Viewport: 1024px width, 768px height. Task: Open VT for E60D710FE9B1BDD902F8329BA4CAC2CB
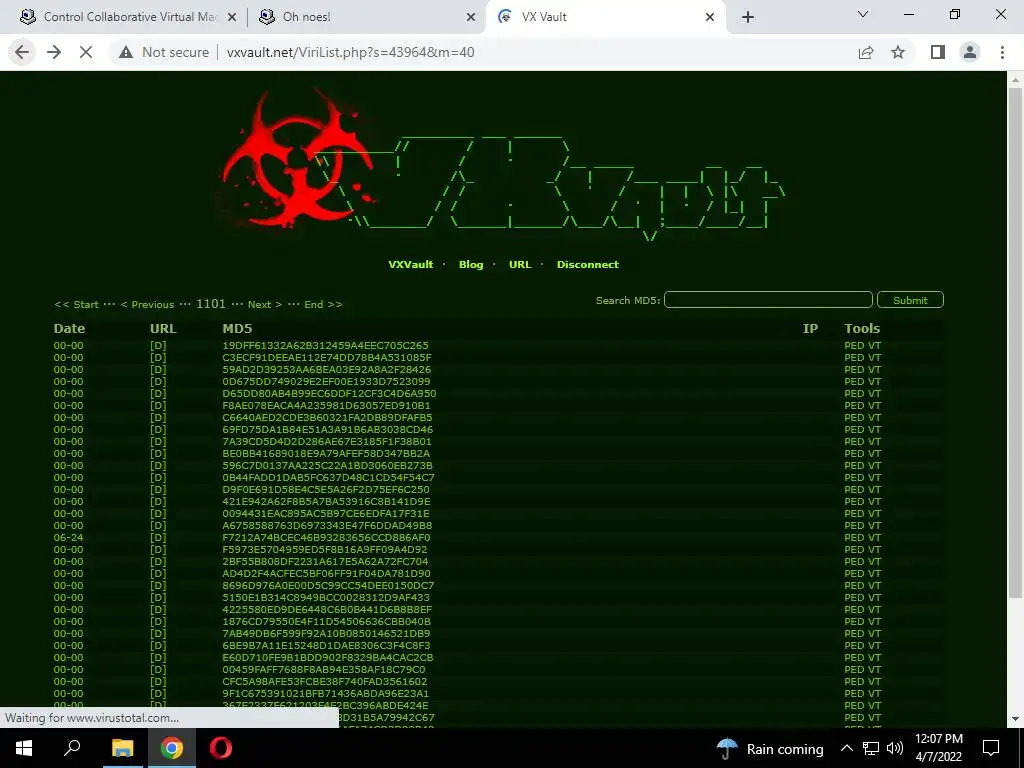(x=874, y=658)
